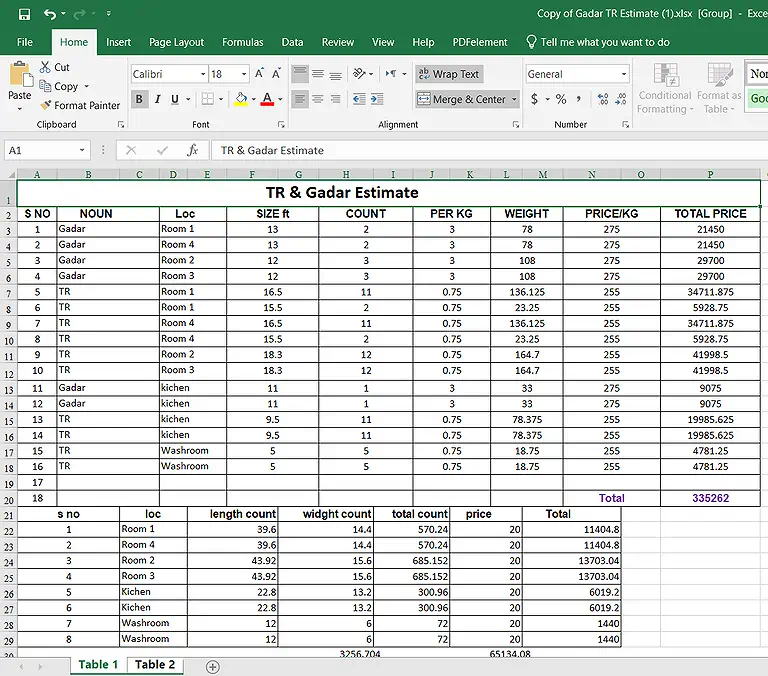Add new sheet with plus button
This screenshot has width=768, height=676.
tap(213, 667)
